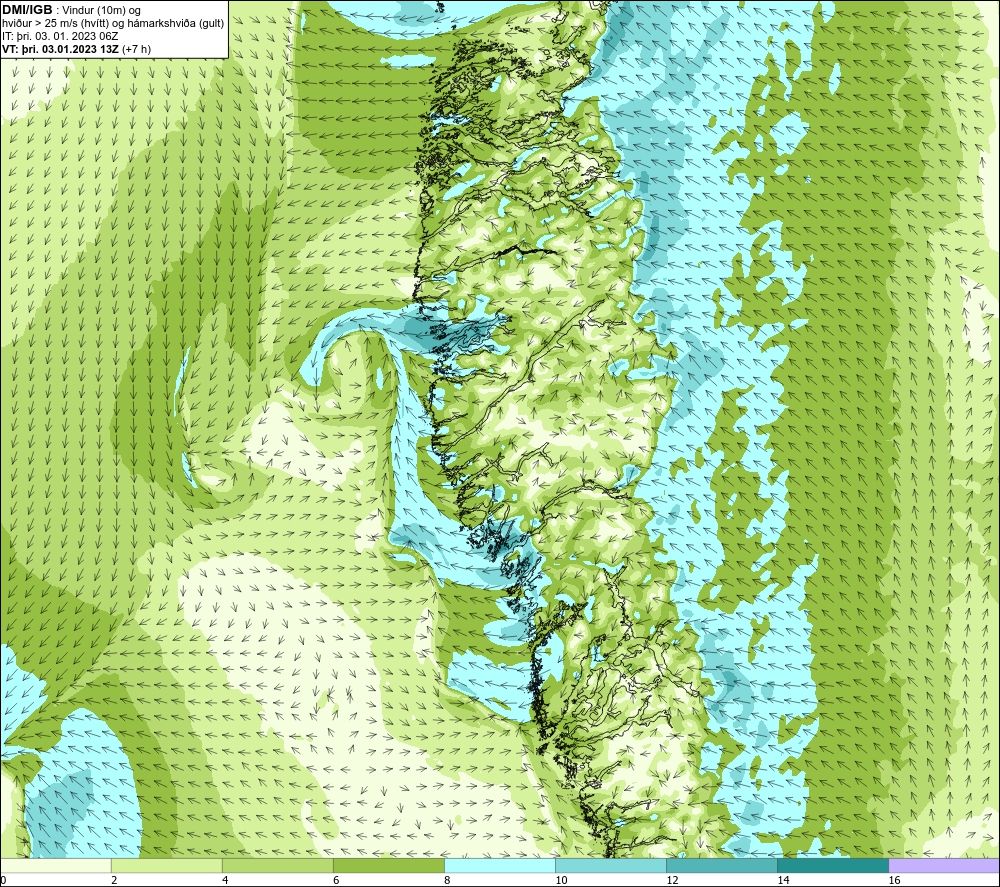This screenshot has height=887, width=1000.
Task: Click the 4-6 m/s green legend swatch
Action: [x=277, y=865]
